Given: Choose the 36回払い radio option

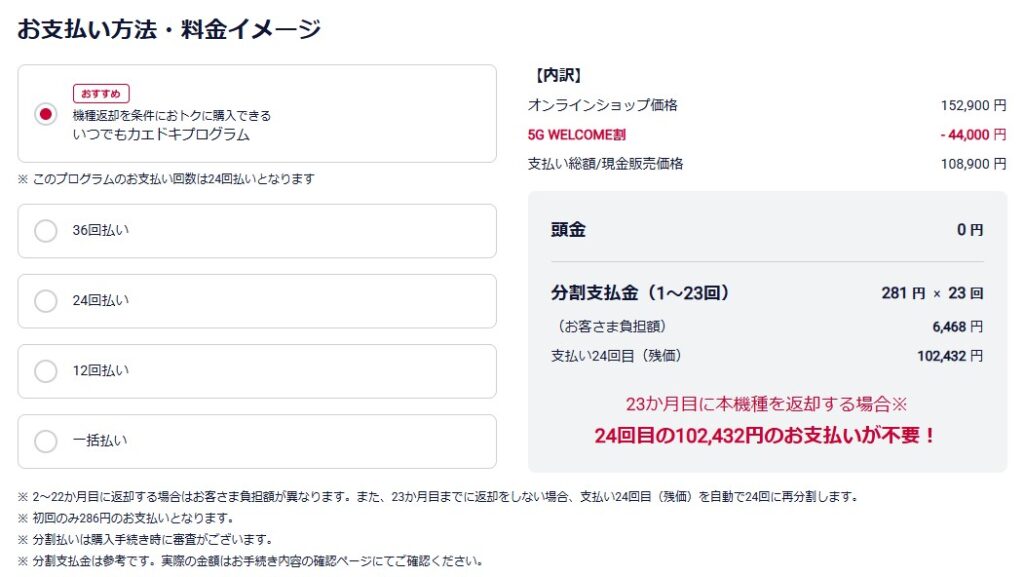Looking at the screenshot, I should point(46,231).
